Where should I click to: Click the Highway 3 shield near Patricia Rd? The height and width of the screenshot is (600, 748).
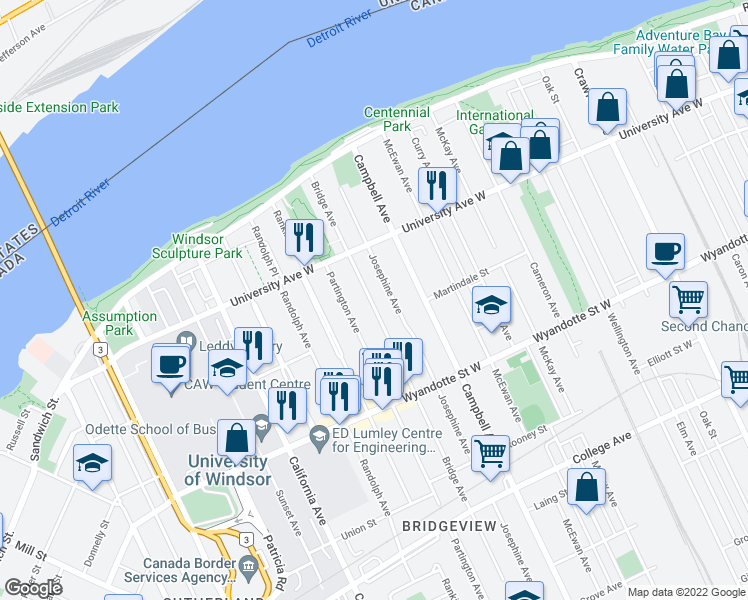pos(246,539)
